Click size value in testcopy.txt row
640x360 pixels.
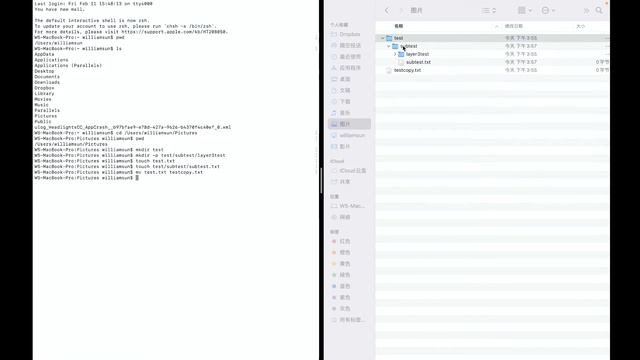(x=602, y=70)
